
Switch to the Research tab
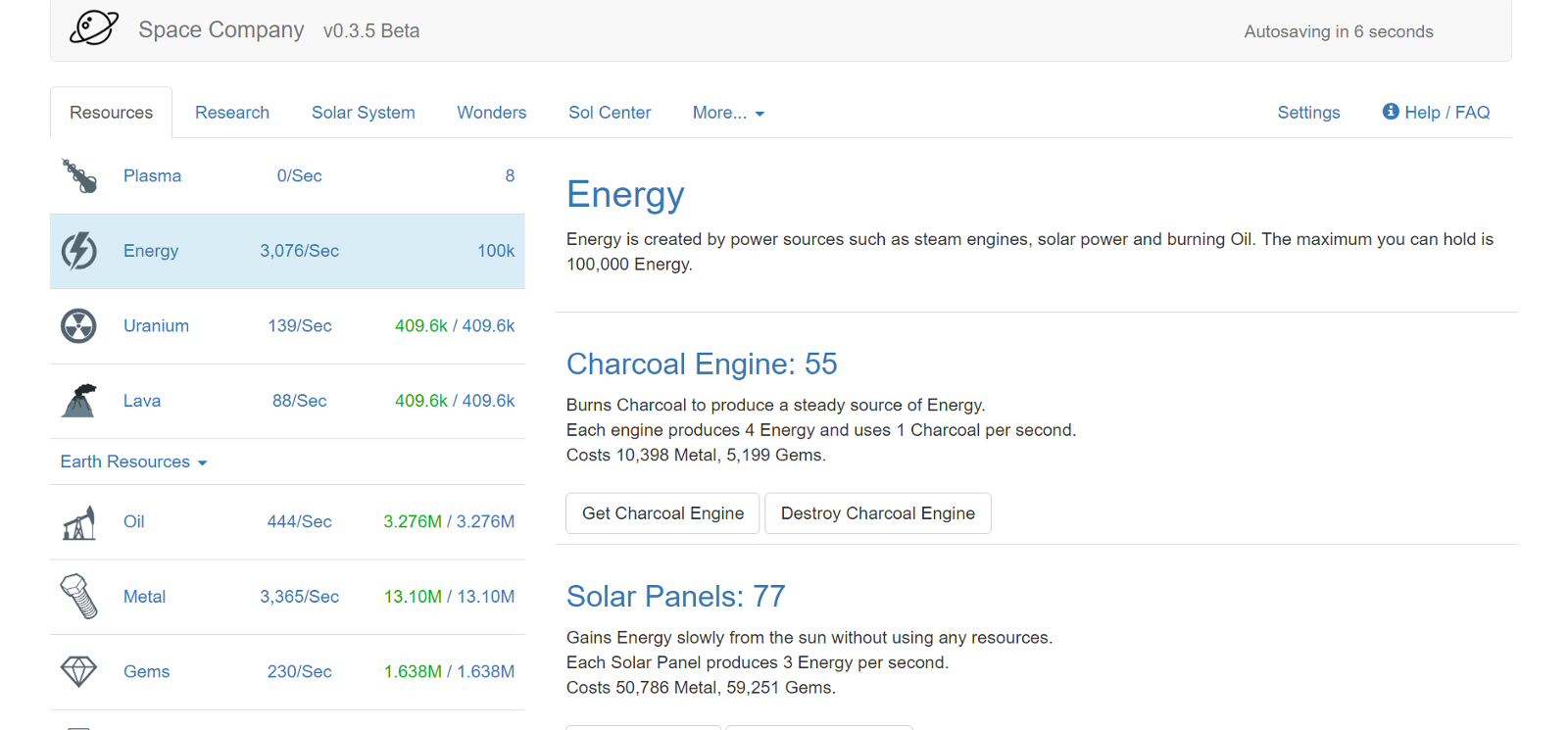point(232,113)
